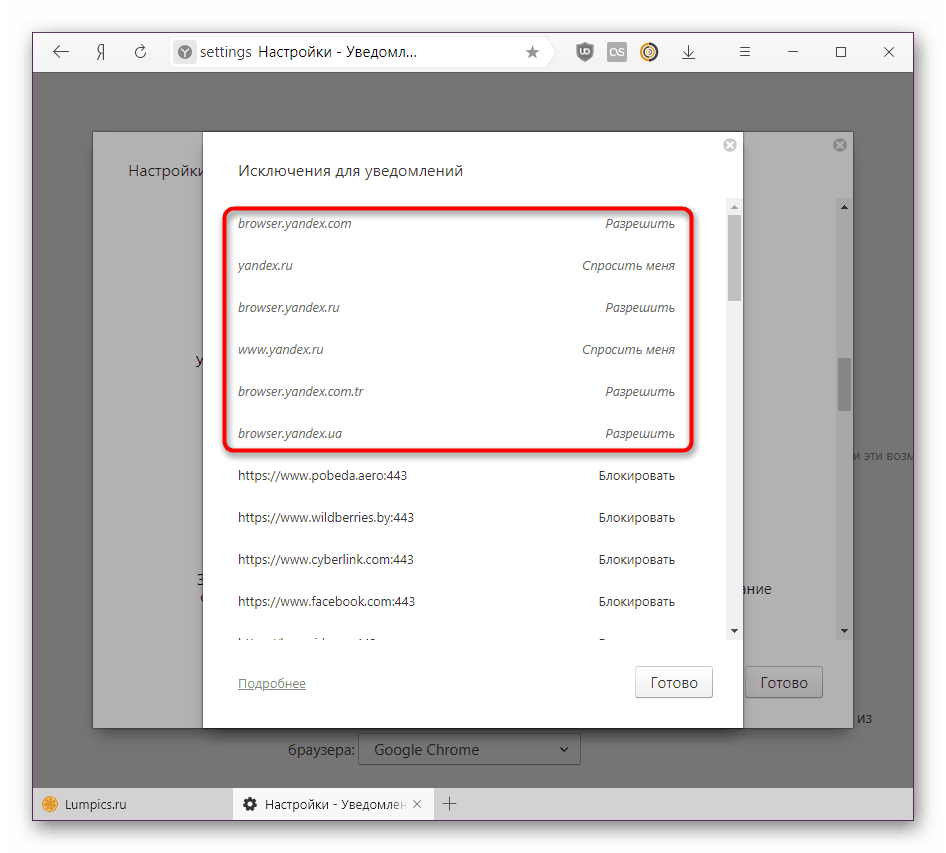Viewport: 946px width, 853px height.
Task: Change Блокировать setting for cyberlink.com
Action: tap(636, 560)
